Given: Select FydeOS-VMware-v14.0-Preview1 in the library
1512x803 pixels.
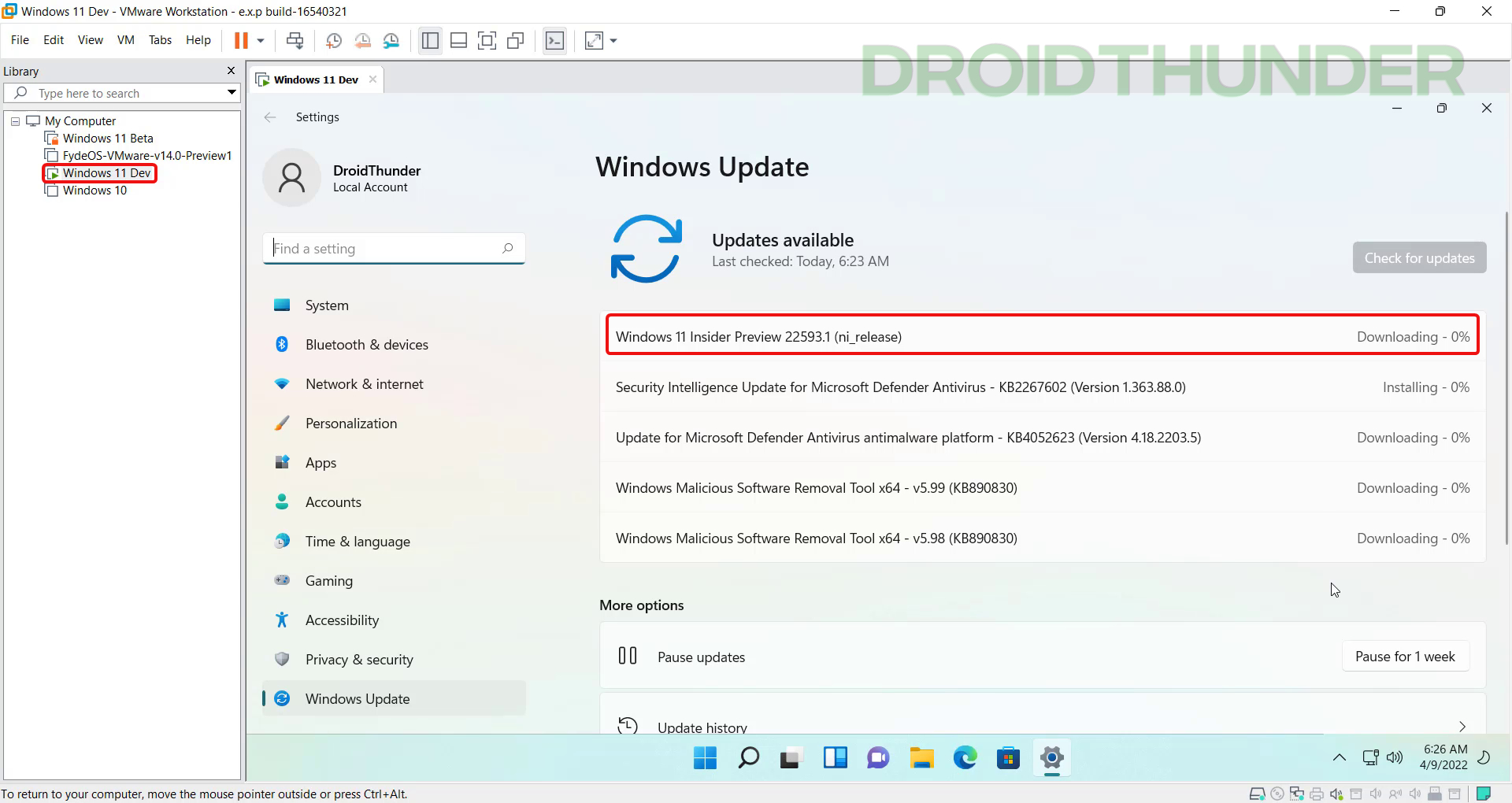Looking at the screenshot, I should (x=146, y=156).
